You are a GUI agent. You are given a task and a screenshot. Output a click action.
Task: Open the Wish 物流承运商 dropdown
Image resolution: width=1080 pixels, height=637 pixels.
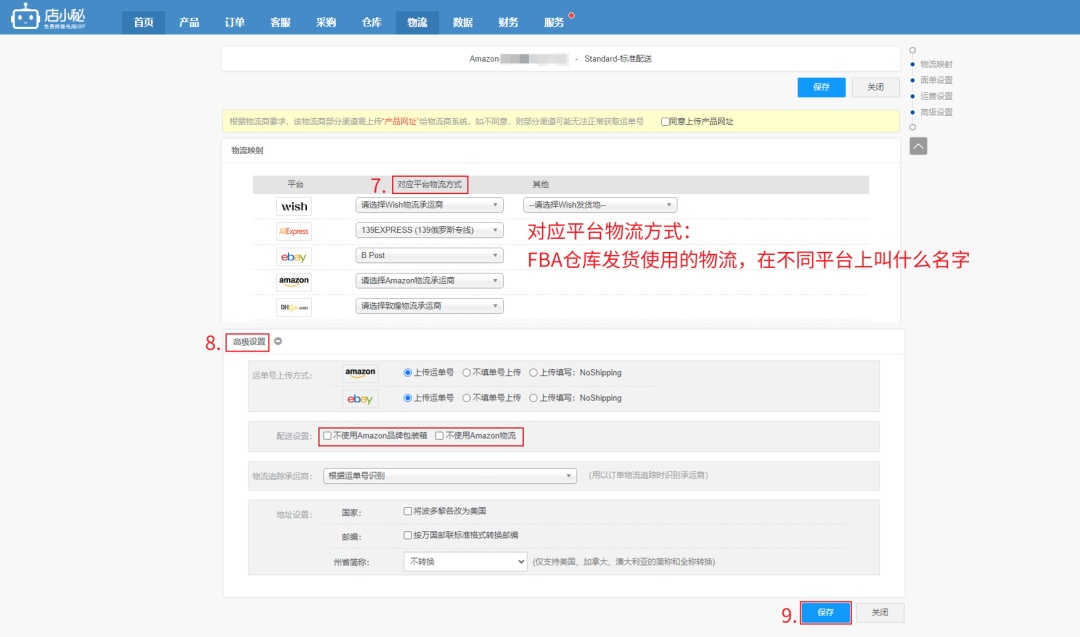(429, 205)
